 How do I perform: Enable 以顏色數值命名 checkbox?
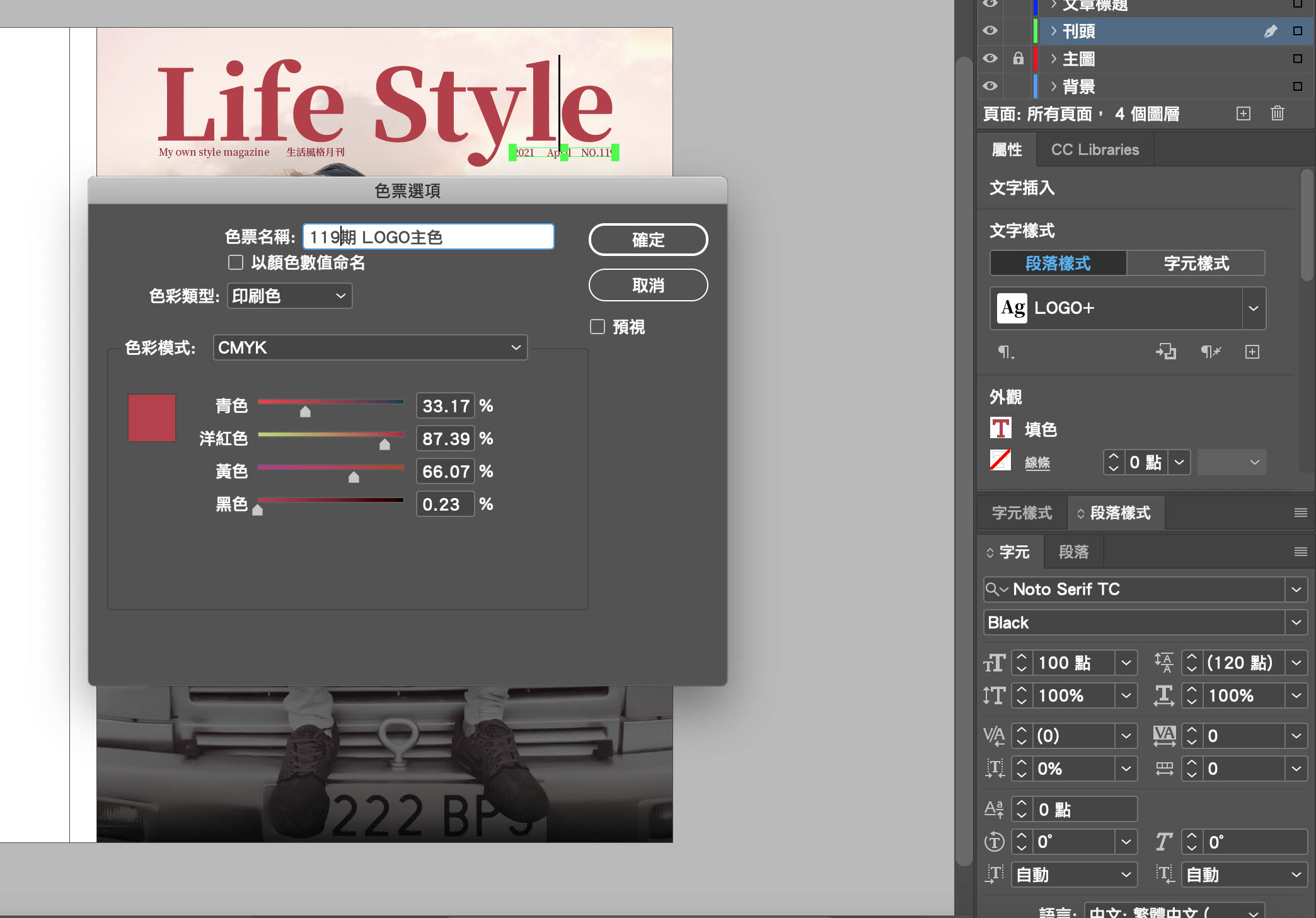point(236,262)
